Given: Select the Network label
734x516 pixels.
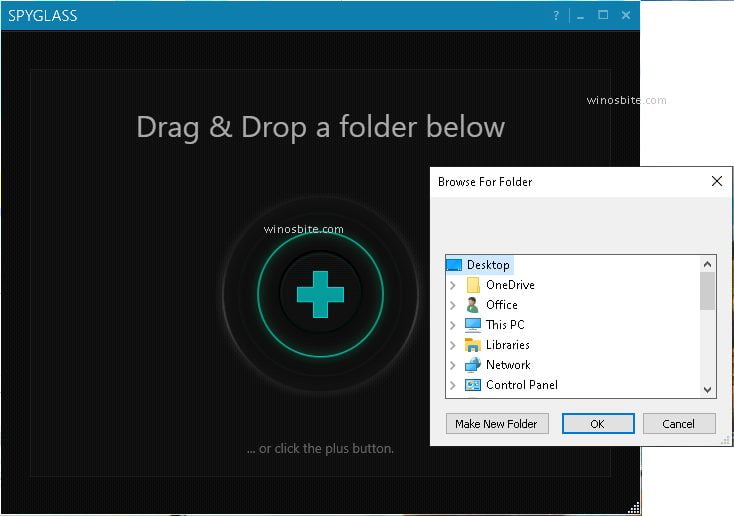Looking at the screenshot, I should [508, 365].
